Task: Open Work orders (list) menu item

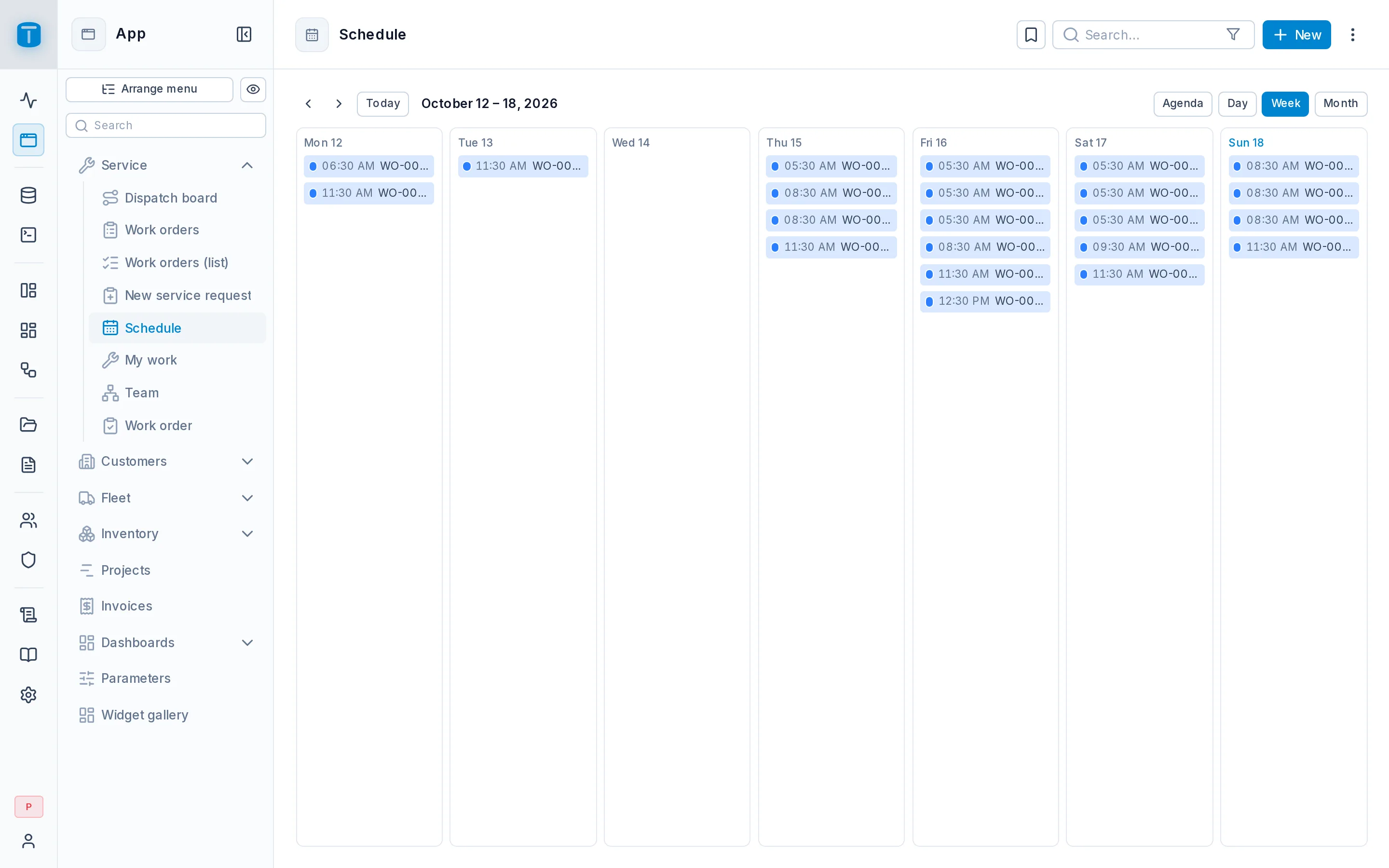Action: coord(177,262)
